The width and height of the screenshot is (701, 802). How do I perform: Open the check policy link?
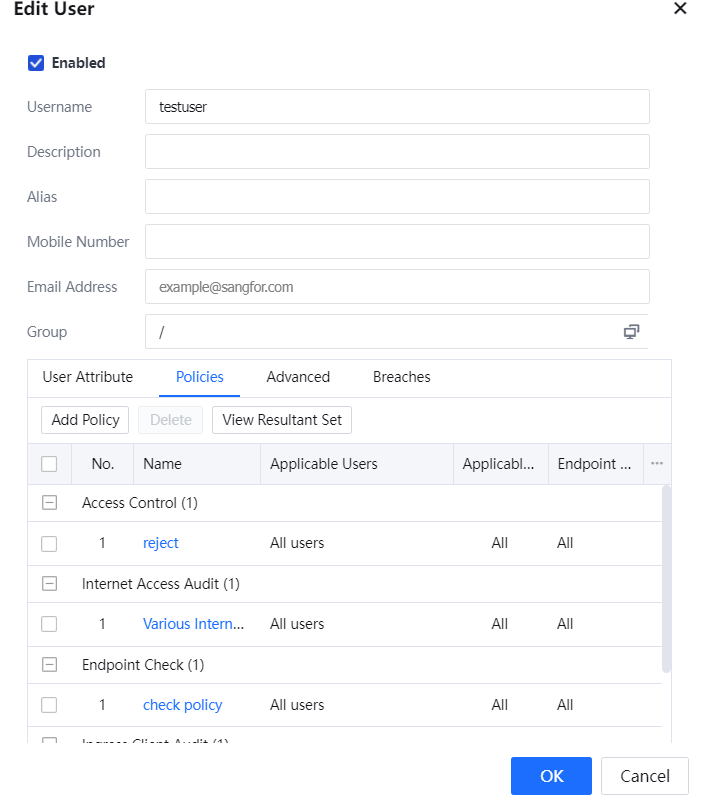pos(182,705)
